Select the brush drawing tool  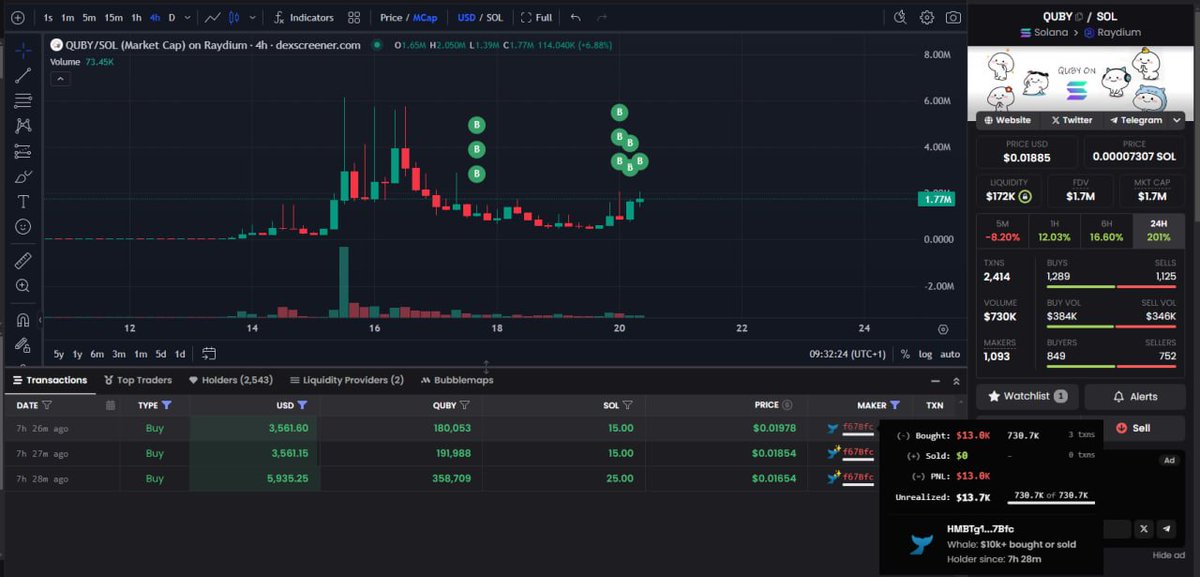point(23,177)
